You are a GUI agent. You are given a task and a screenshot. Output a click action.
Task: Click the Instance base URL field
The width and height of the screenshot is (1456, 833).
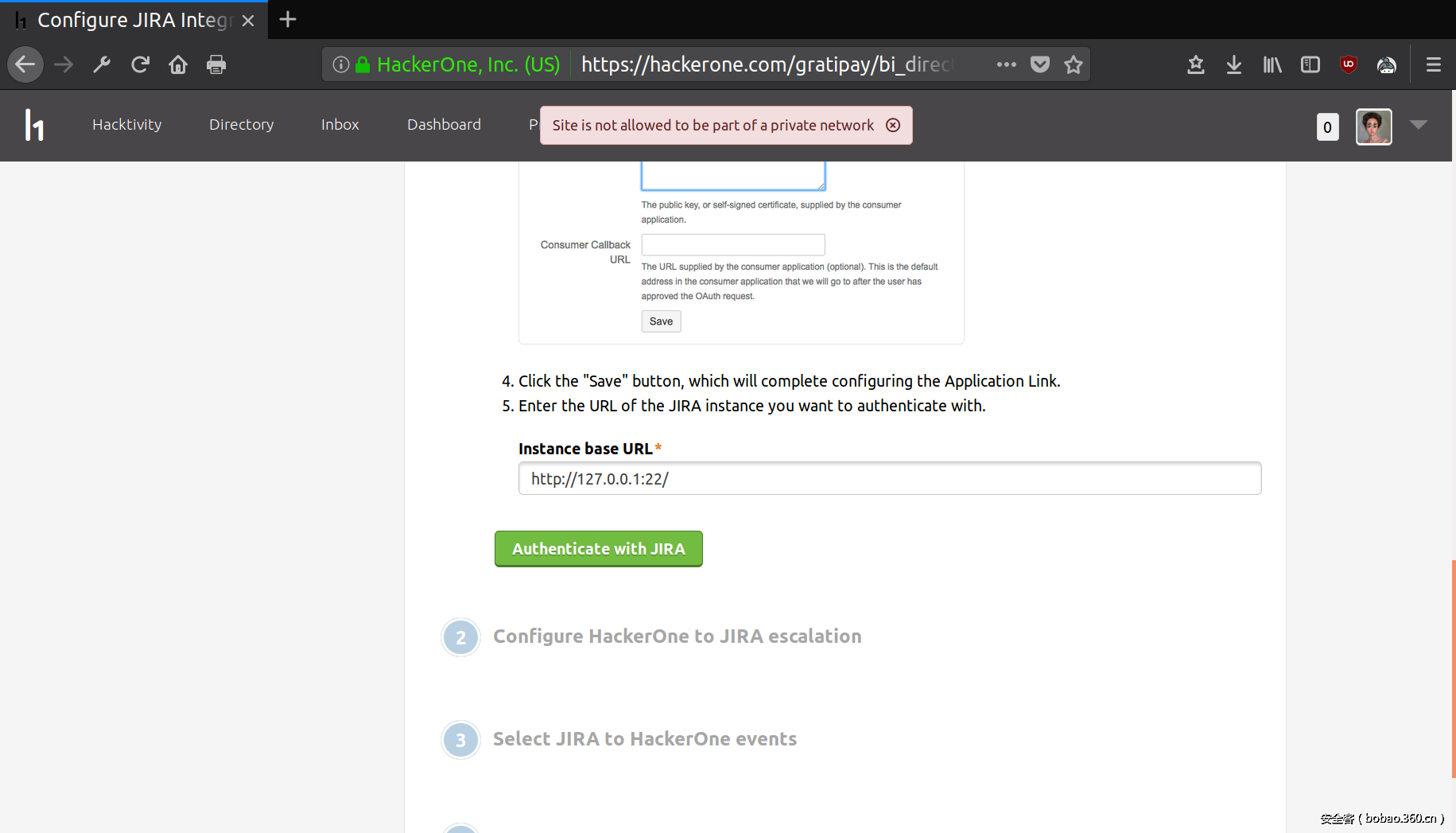(x=889, y=478)
